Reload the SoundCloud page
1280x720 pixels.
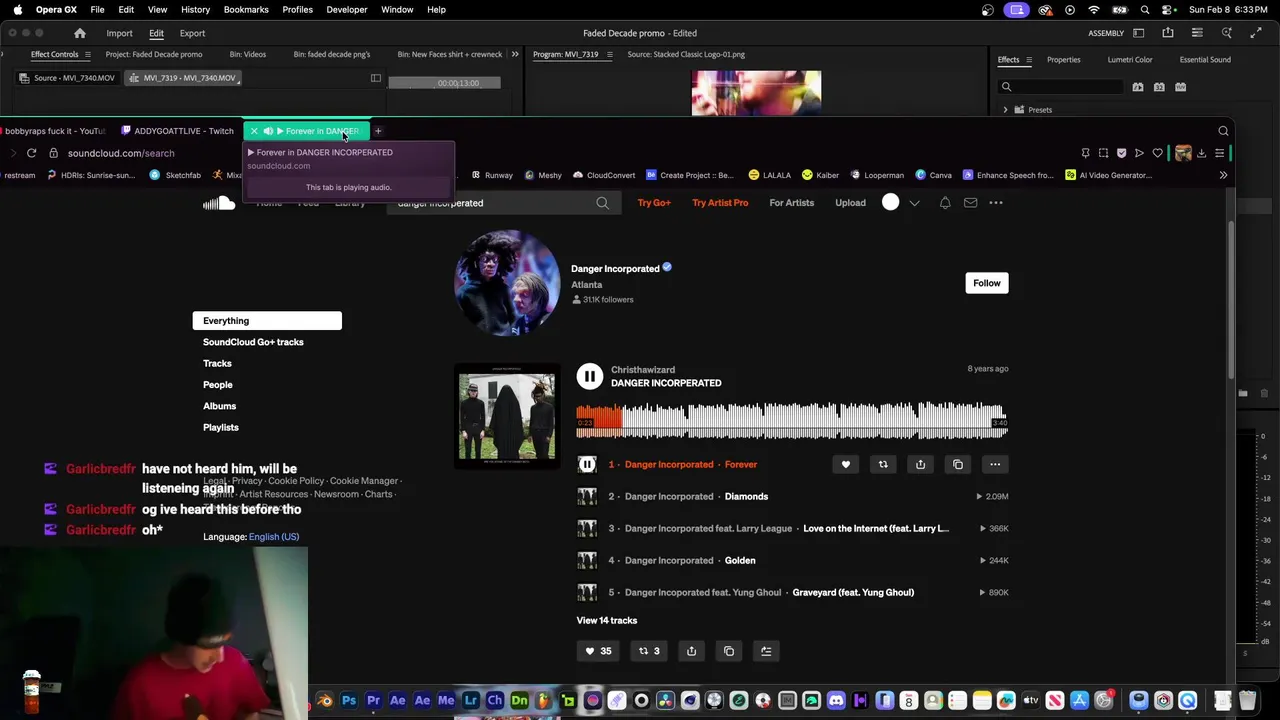pos(32,153)
